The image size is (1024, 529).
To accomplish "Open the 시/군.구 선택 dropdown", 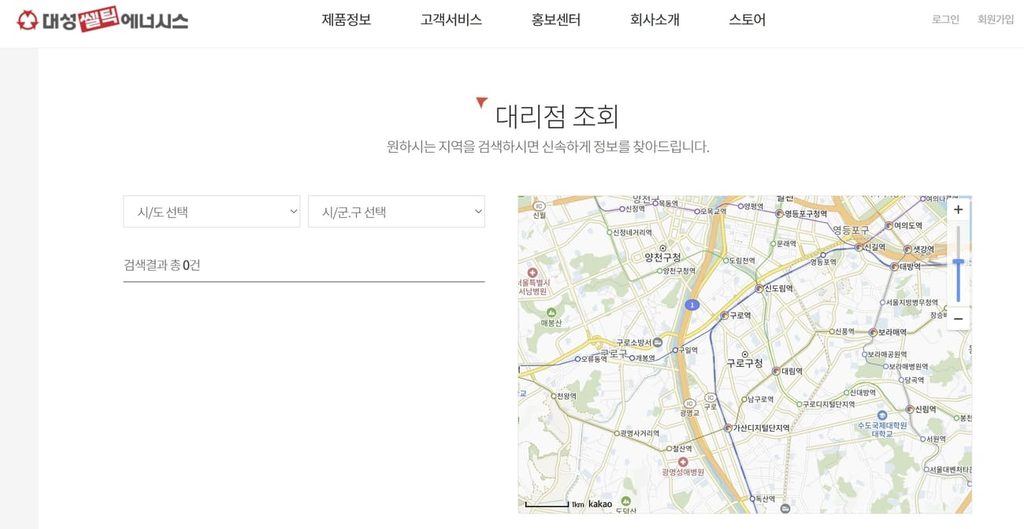I will [x=396, y=212].
